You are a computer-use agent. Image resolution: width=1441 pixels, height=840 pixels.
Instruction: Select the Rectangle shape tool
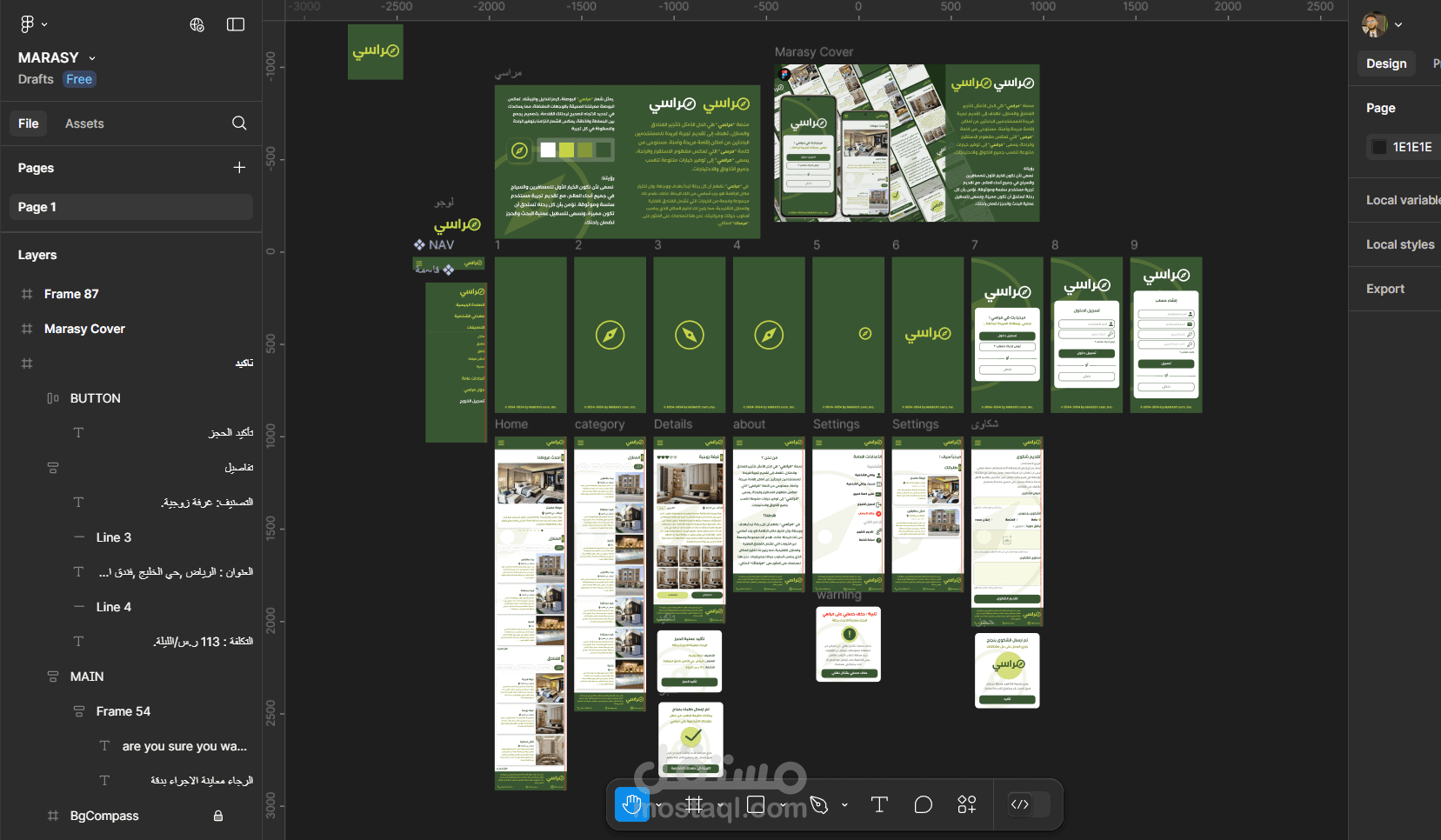click(756, 804)
